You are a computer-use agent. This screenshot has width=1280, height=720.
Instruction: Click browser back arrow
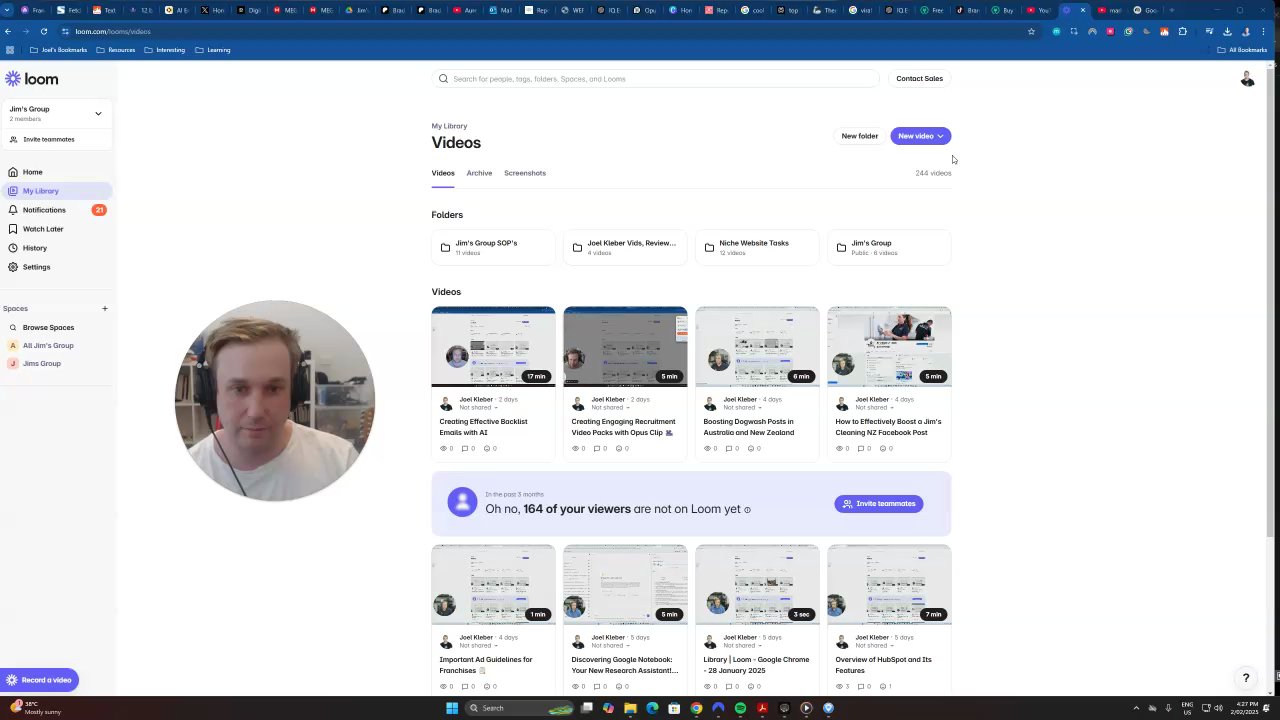coord(8,31)
